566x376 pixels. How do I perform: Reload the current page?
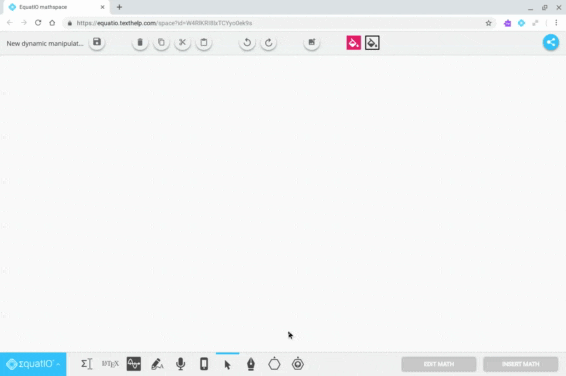[38, 23]
